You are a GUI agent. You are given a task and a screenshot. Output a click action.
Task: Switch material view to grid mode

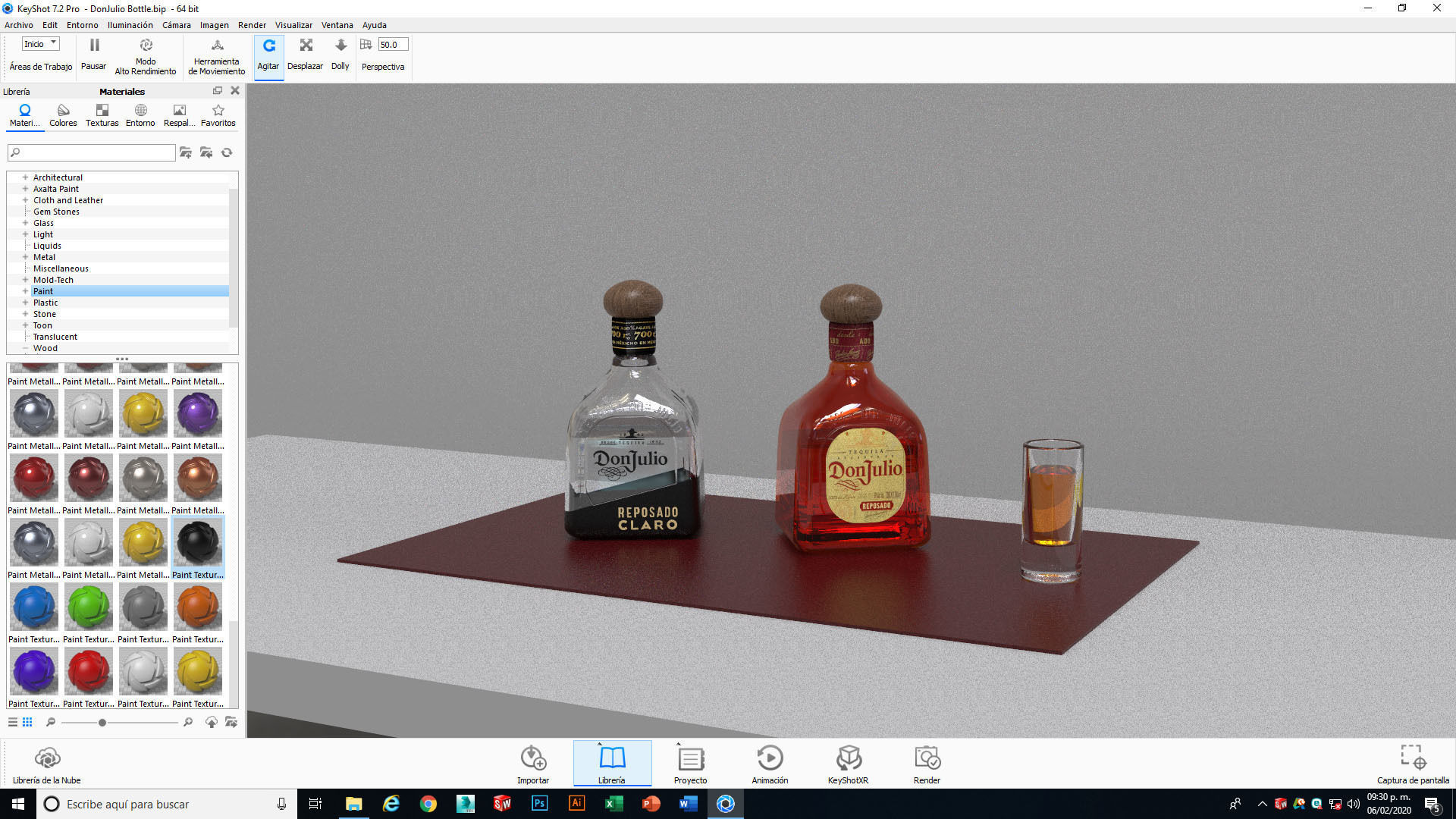27,722
